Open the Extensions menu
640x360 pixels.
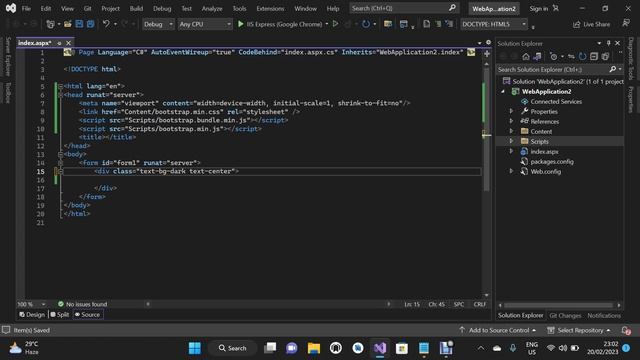(270, 9)
